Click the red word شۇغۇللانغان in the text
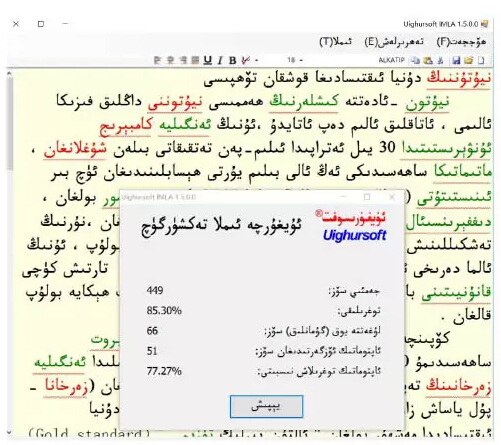Screen dimensions: 501x445 [75, 149]
